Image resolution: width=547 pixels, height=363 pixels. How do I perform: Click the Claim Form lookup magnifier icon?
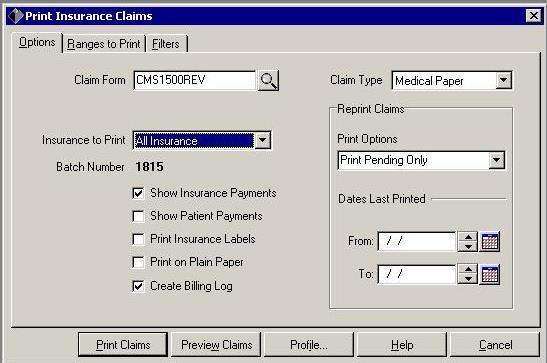coord(268,81)
